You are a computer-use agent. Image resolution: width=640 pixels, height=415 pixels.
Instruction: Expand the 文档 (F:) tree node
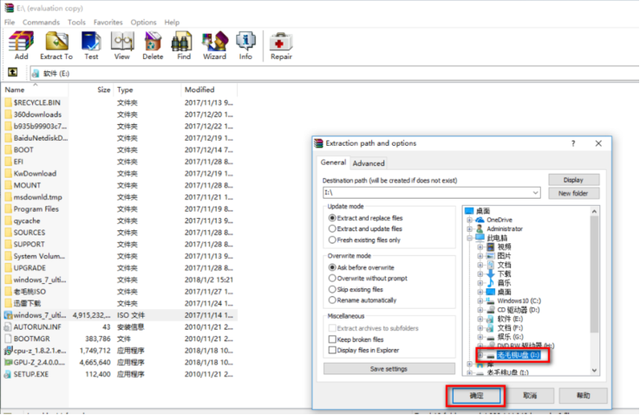(480, 328)
